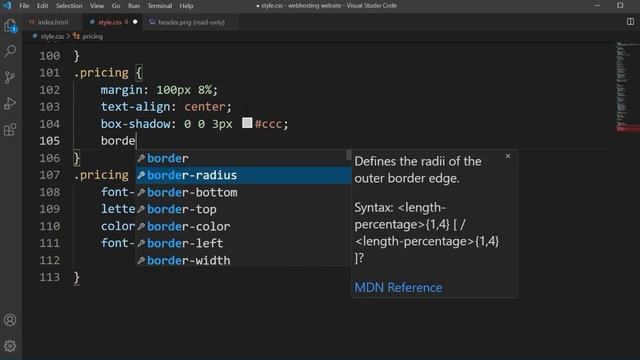
Task: Open the Source Control view
Action: (x=10, y=77)
